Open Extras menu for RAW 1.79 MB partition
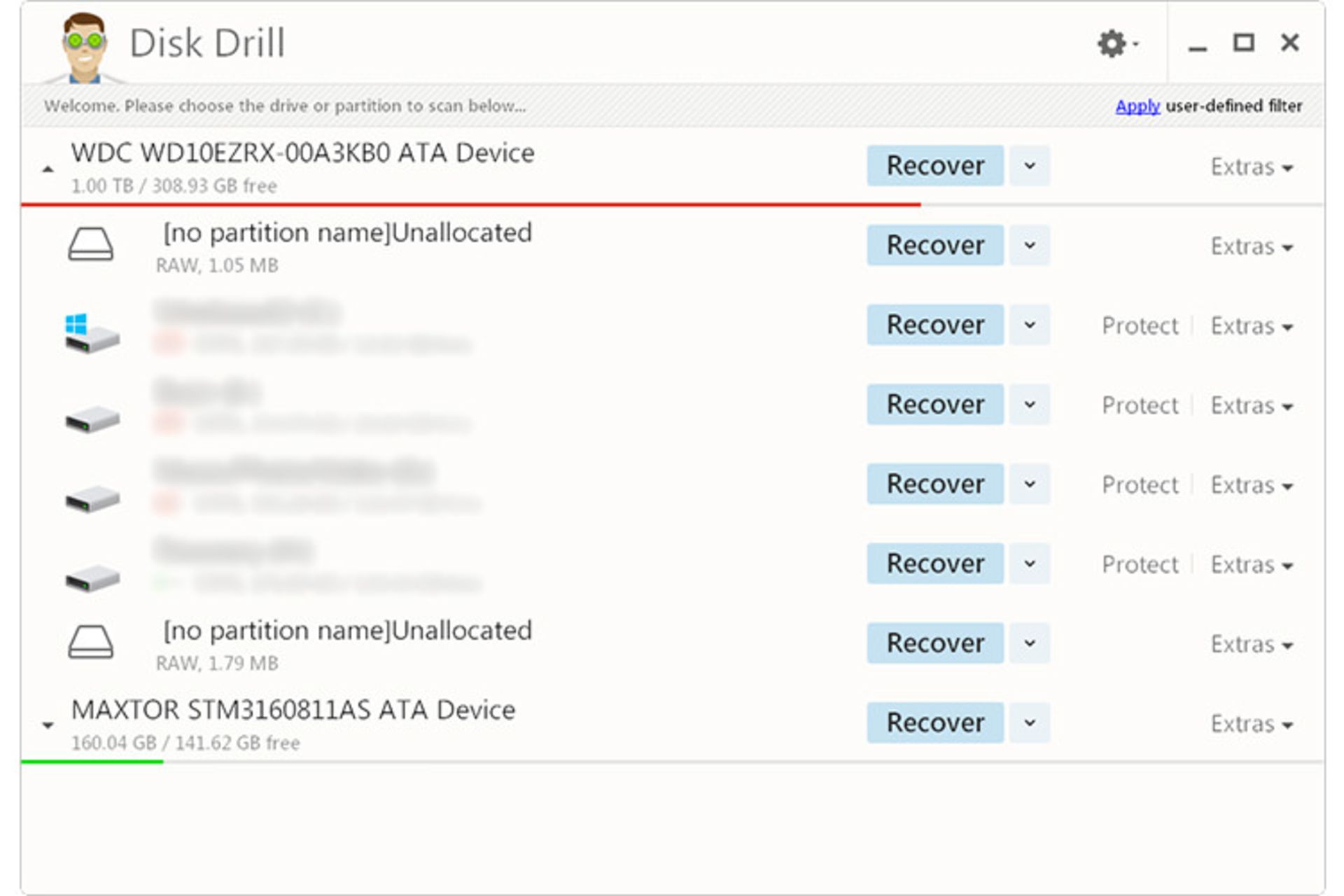 (x=1252, y=644)
